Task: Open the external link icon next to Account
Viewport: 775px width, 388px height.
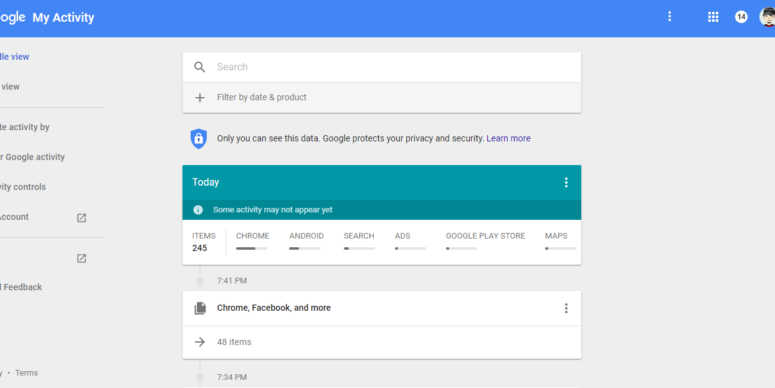Action: tap(82, 218)
